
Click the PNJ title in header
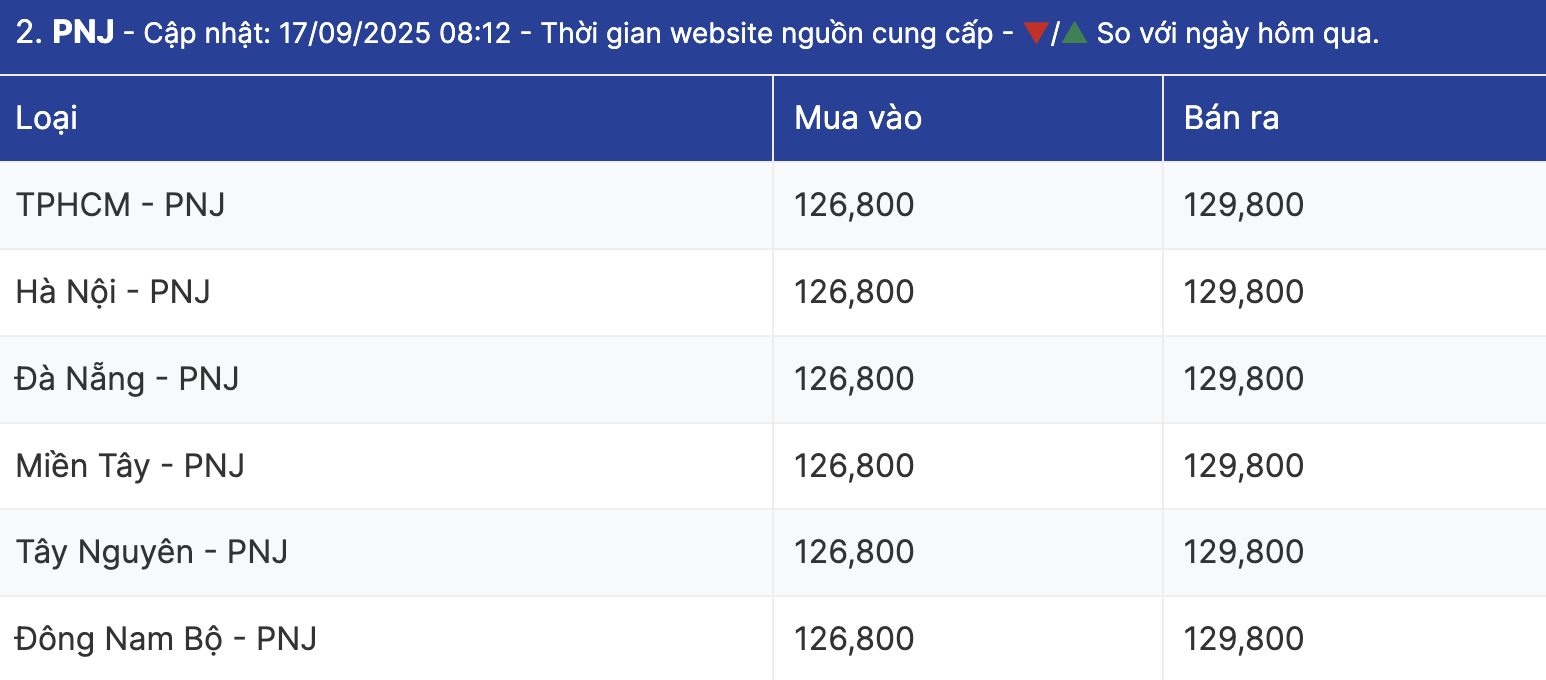[83, 33]
